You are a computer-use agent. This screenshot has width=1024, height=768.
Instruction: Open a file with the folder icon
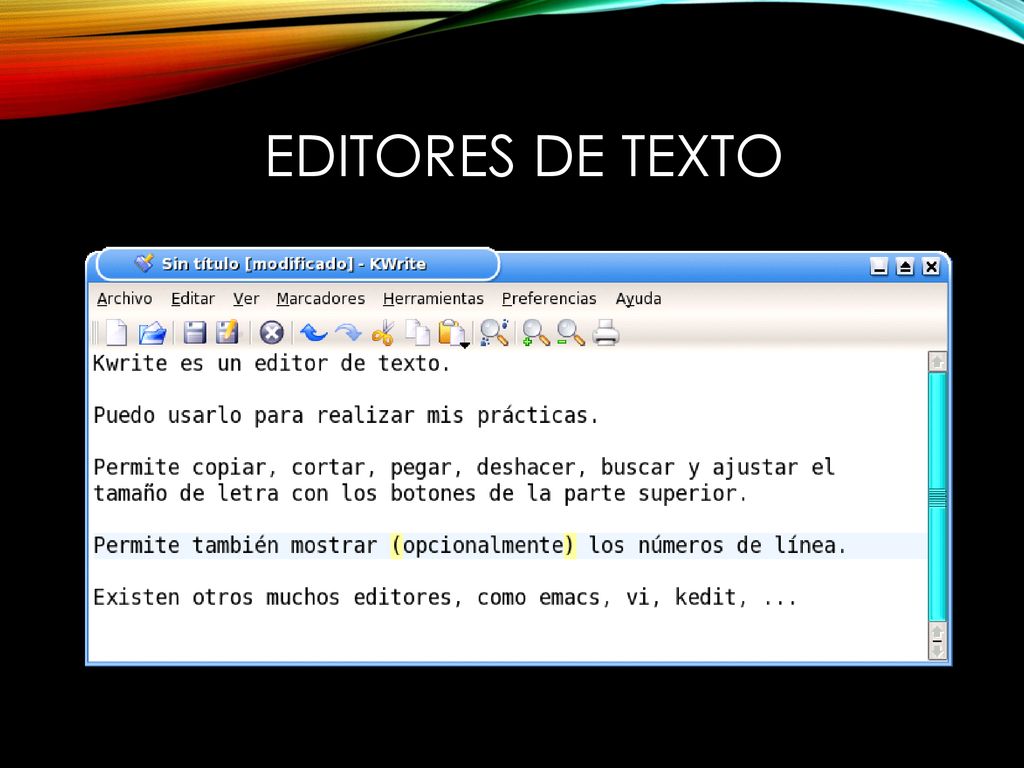[x=152, y=333]
